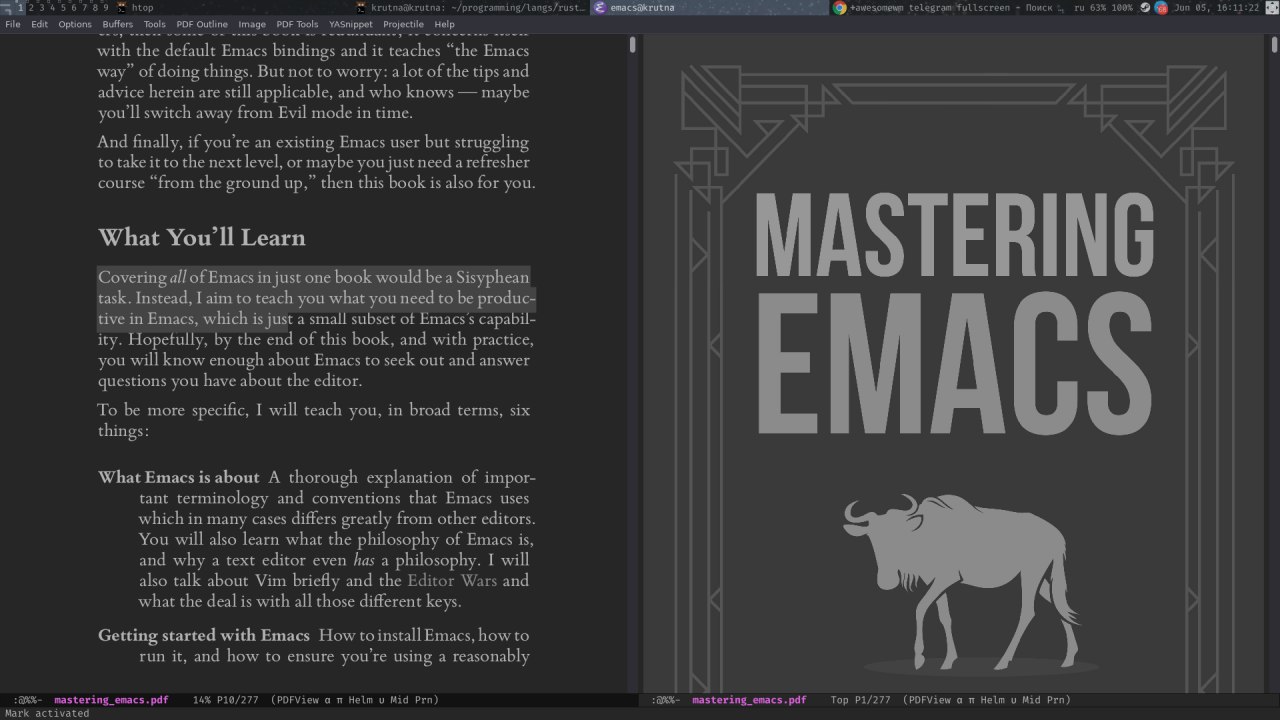This screenshot has width=1280, height=720.
Task: Open the File menu
Action: pyautogui.click(x=13, y=24)
